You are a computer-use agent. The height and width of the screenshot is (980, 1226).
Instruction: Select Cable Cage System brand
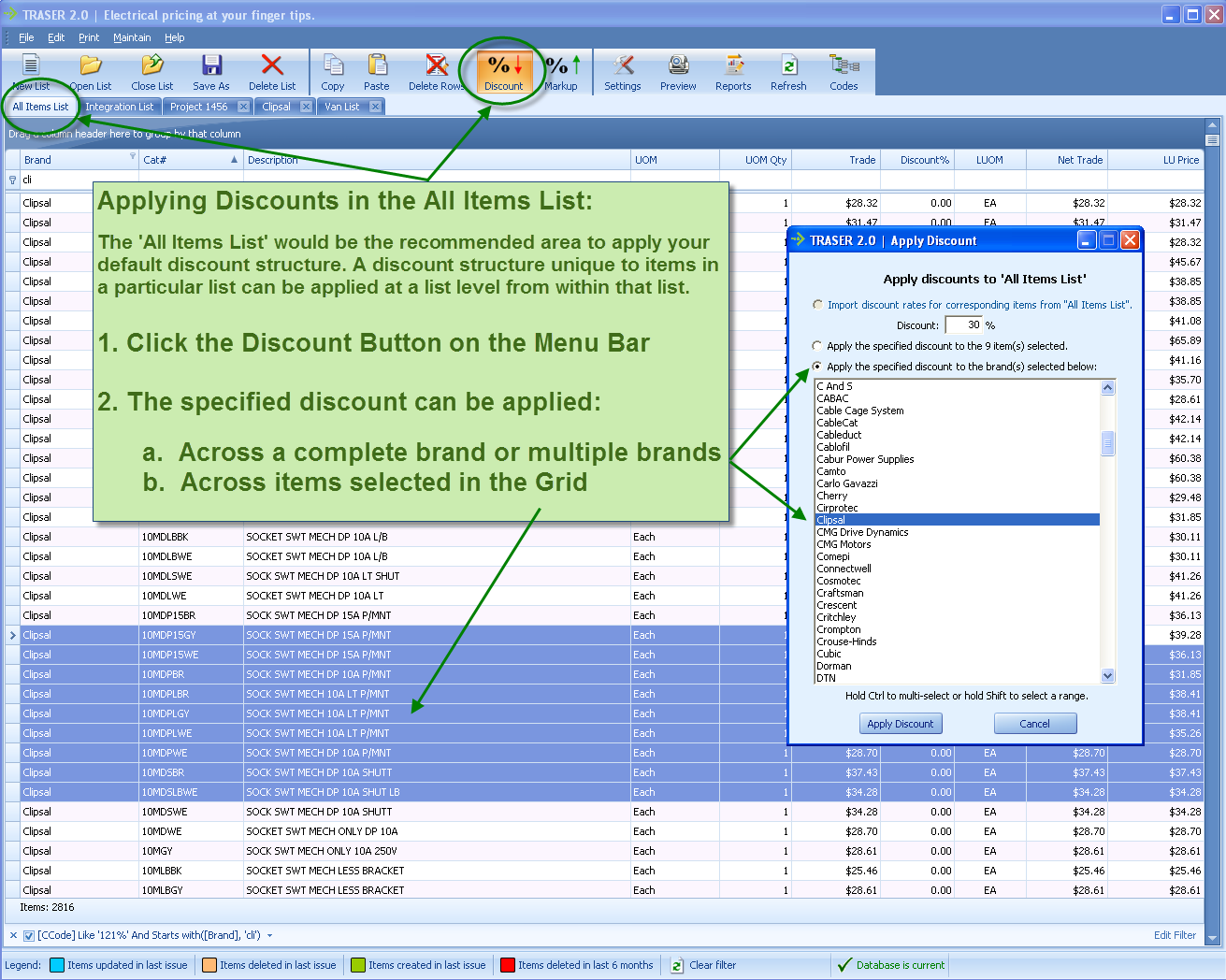tap(958, 411)
